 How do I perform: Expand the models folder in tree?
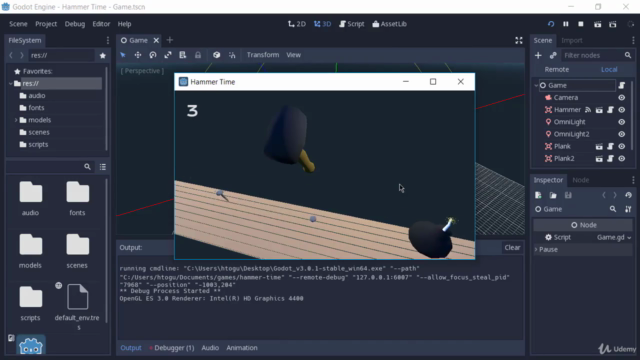pos(16,120)
